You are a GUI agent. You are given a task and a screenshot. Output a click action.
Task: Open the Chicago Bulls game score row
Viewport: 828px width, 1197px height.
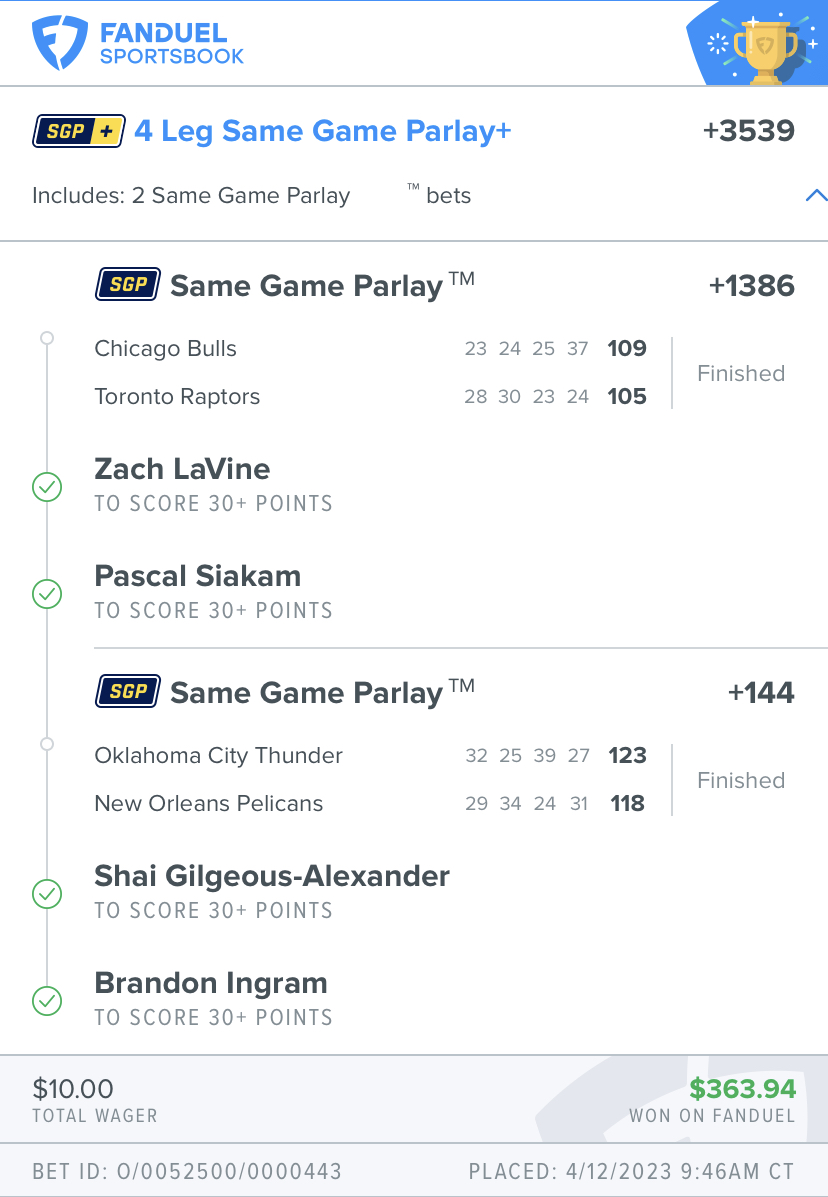point(370,349)
